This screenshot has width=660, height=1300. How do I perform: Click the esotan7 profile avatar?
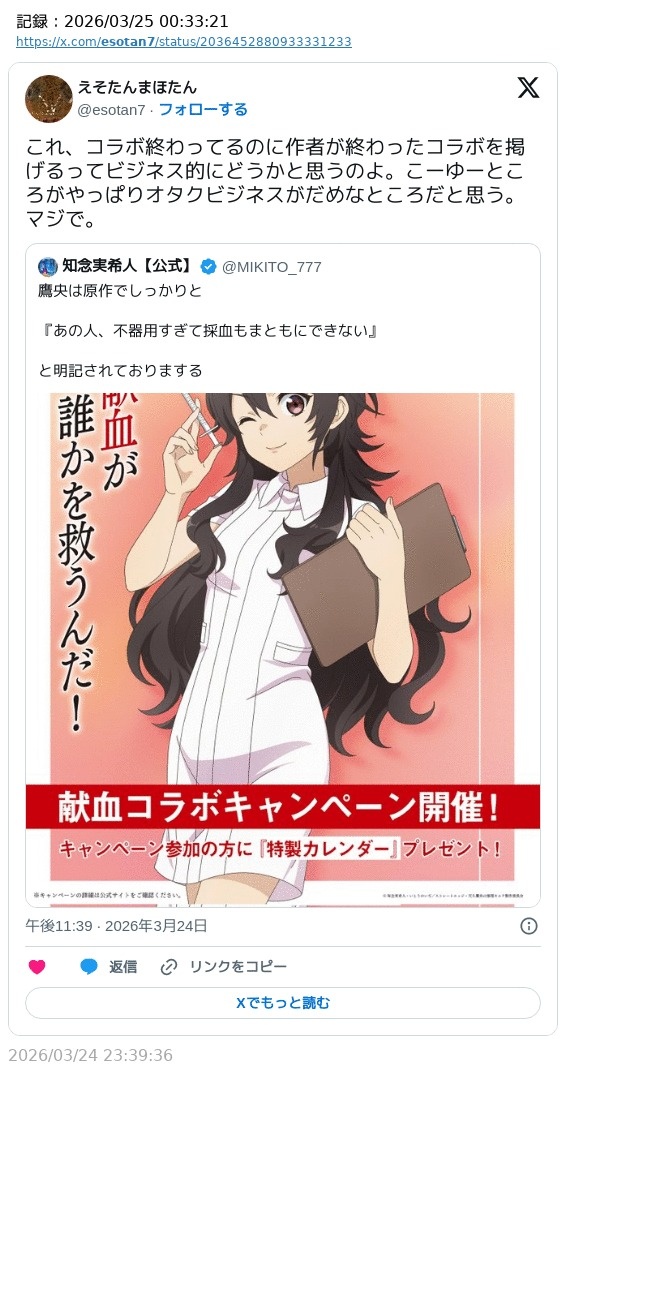[49, 99]
